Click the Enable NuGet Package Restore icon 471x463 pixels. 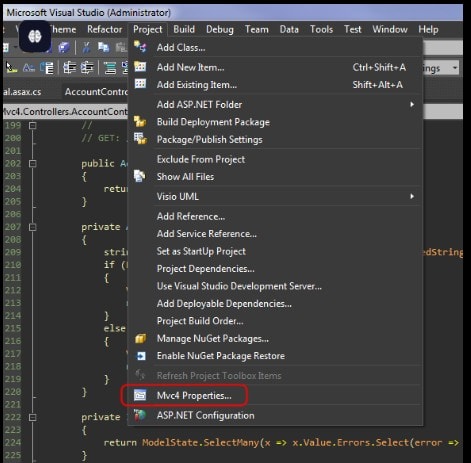(x=140, y=356)
